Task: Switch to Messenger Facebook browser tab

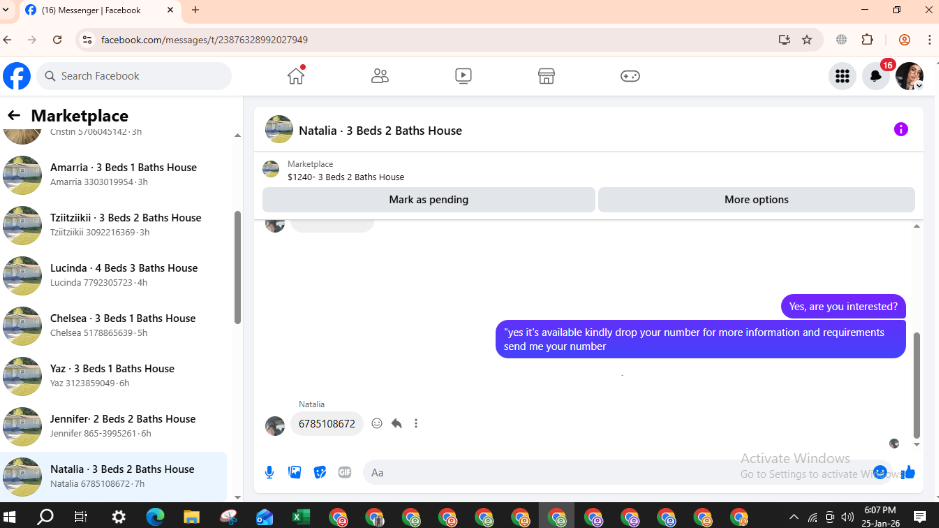Action: (100, 10)
